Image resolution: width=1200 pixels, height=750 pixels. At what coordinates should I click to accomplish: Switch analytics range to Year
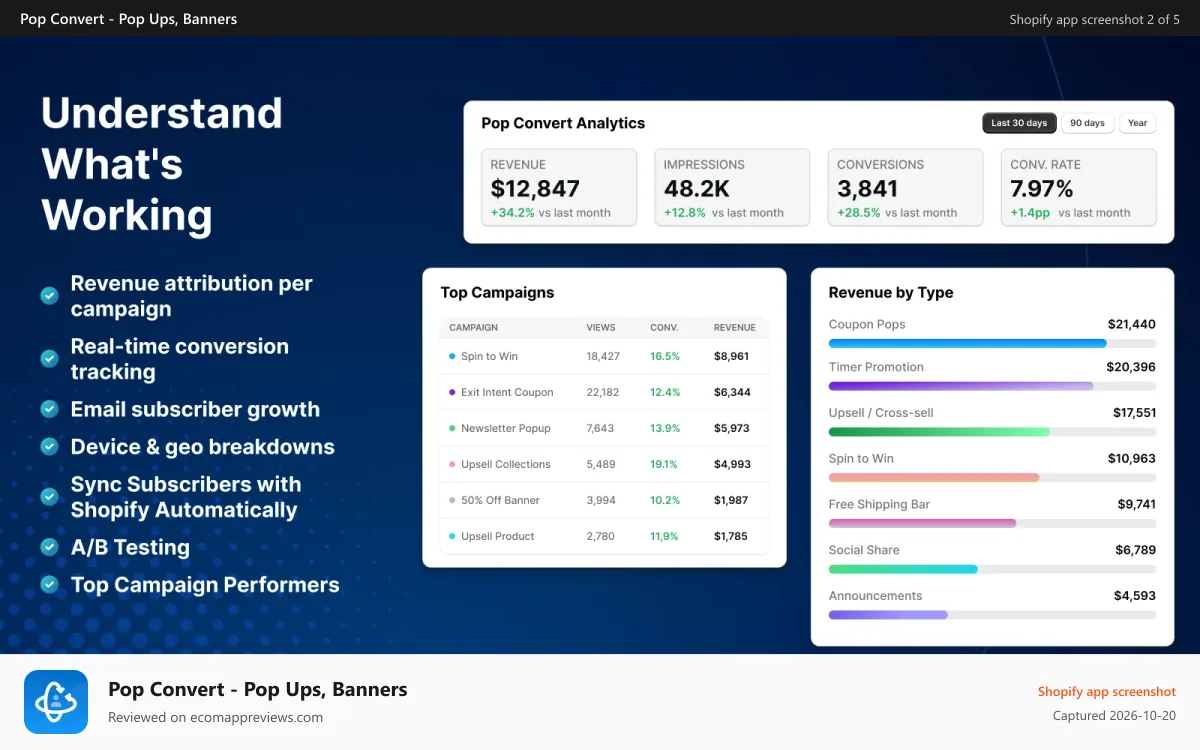tap(1138, 123)
